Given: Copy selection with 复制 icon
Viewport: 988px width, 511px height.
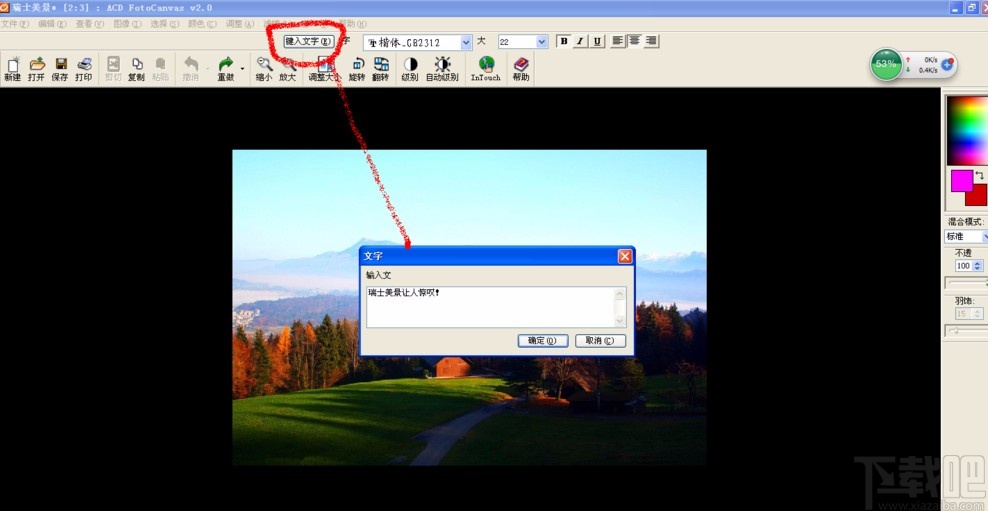Looking at the screenshot, I should (x=136, y=69).
